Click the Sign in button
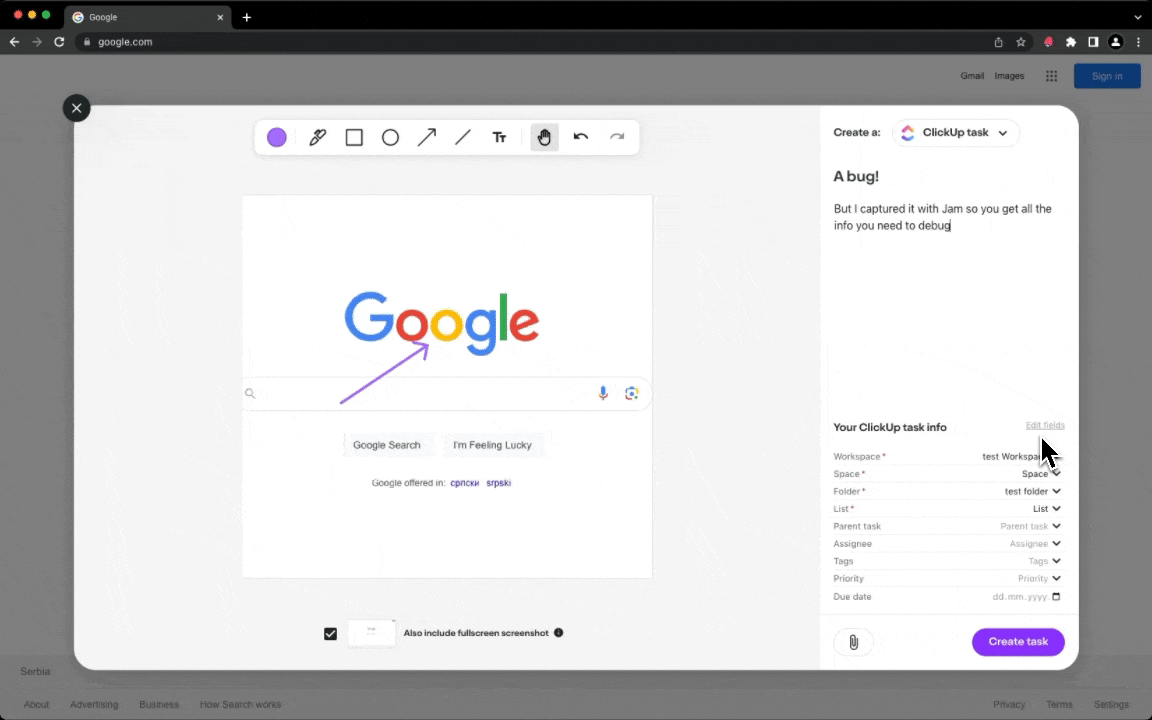 (x=1107, y=76)
